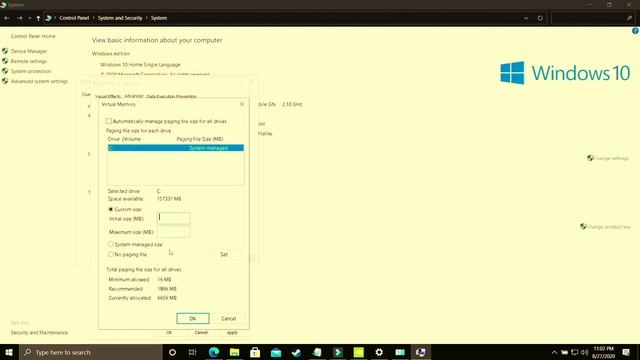Click the taskbar clock showing 11:02 PM
The height and width of the screenshot is (360, 640).
(604, 352)
